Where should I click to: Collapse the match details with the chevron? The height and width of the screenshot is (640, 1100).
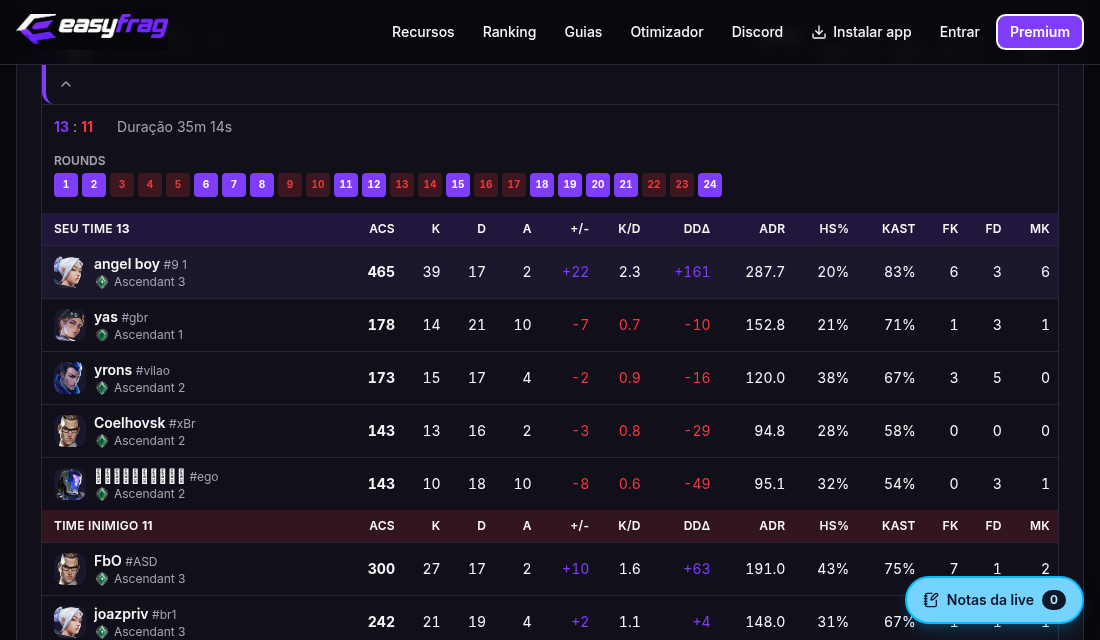coord(66,84)
